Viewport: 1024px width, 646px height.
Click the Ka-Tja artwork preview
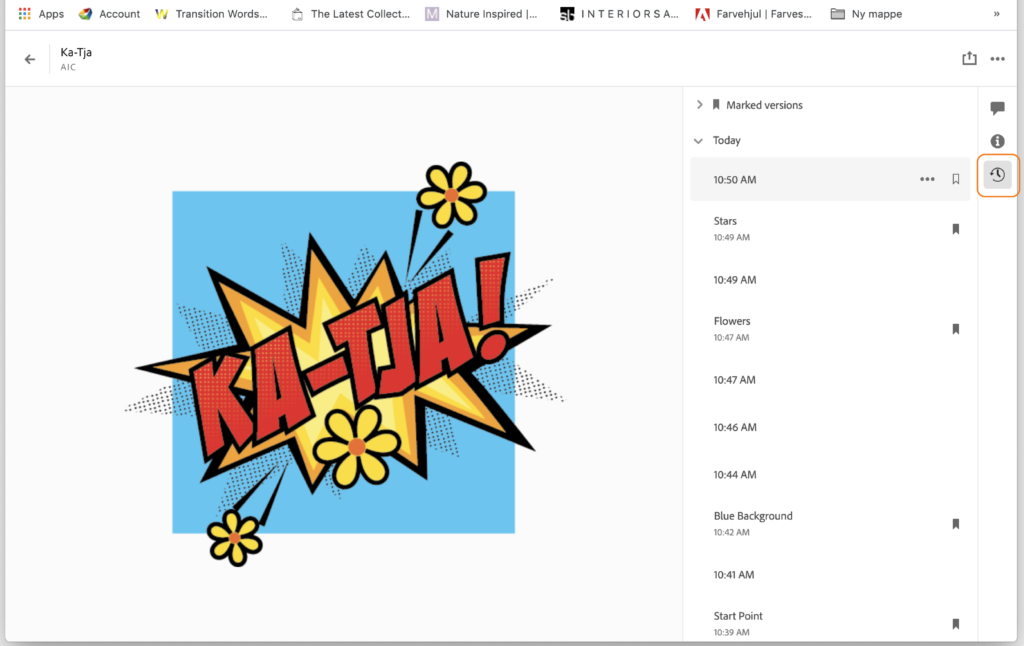[344, 363]
